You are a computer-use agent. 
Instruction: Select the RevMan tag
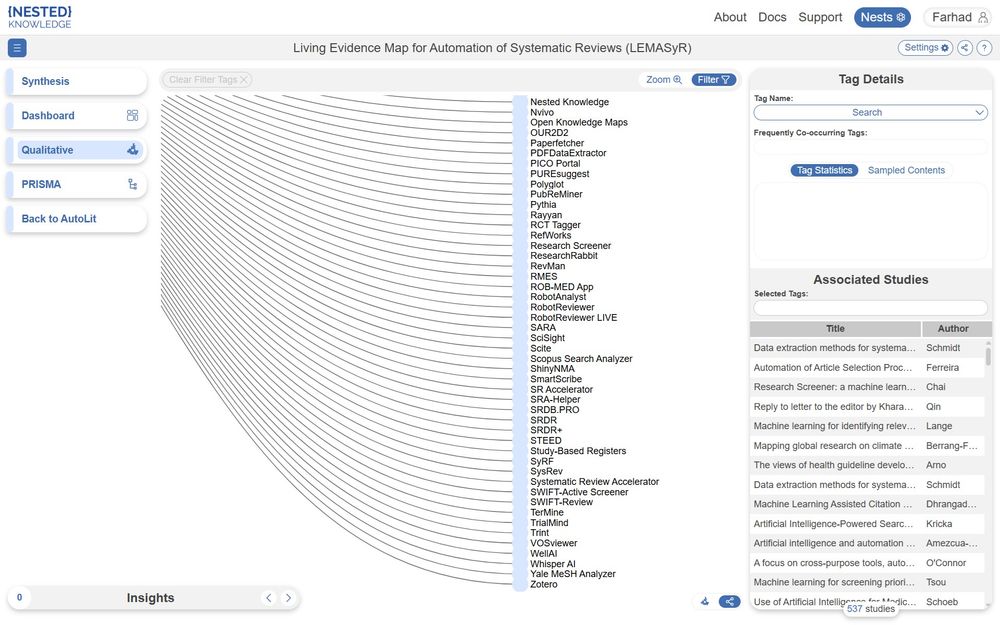click(547, 266)
